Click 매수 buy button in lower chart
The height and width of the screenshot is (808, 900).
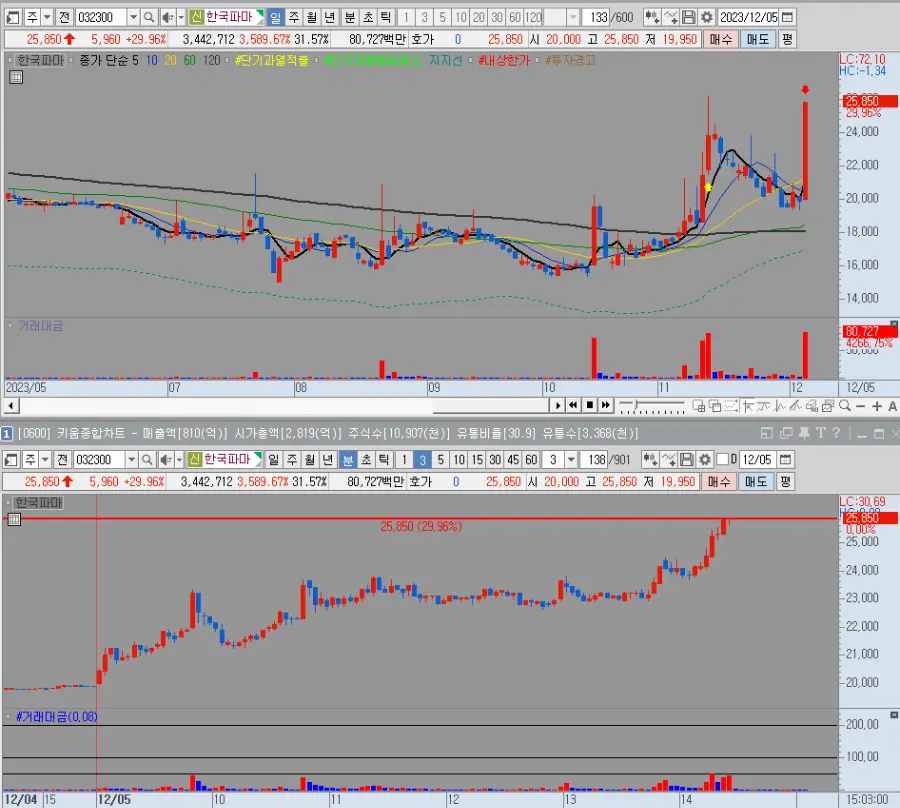719,481
